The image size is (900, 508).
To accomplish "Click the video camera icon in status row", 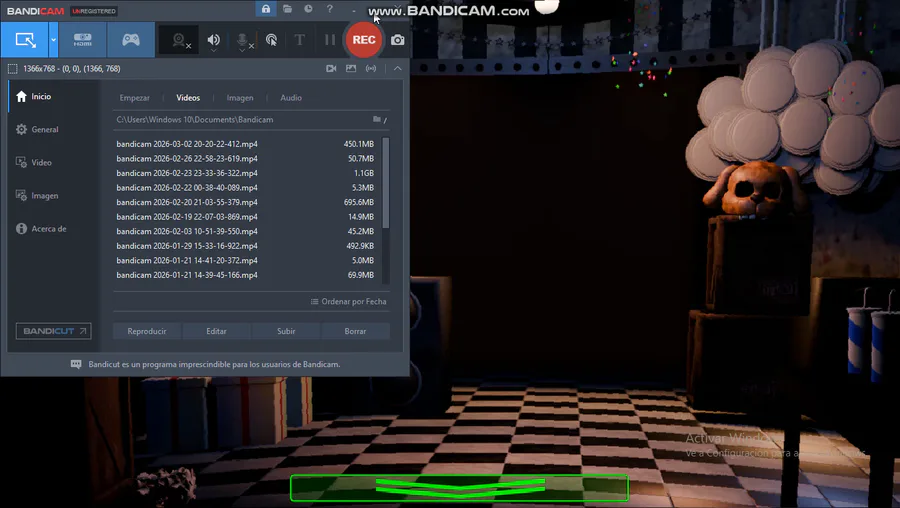I will (331, 68).
